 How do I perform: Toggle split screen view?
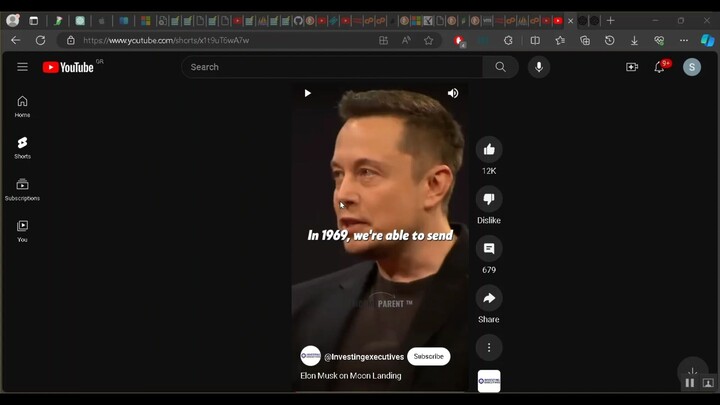[x=535, y=40]
